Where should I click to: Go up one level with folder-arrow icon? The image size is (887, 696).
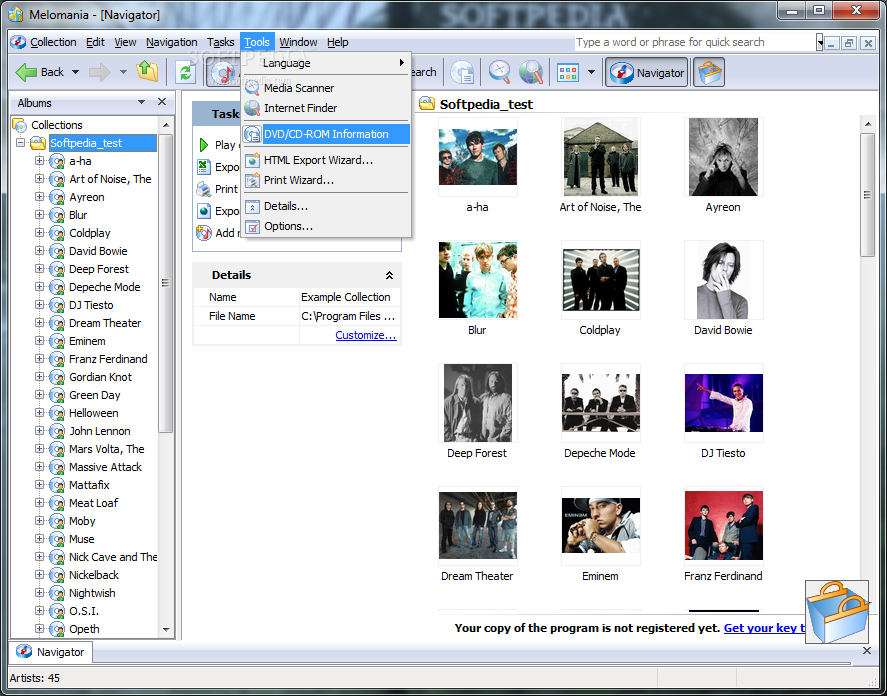[x=148, y=72]
